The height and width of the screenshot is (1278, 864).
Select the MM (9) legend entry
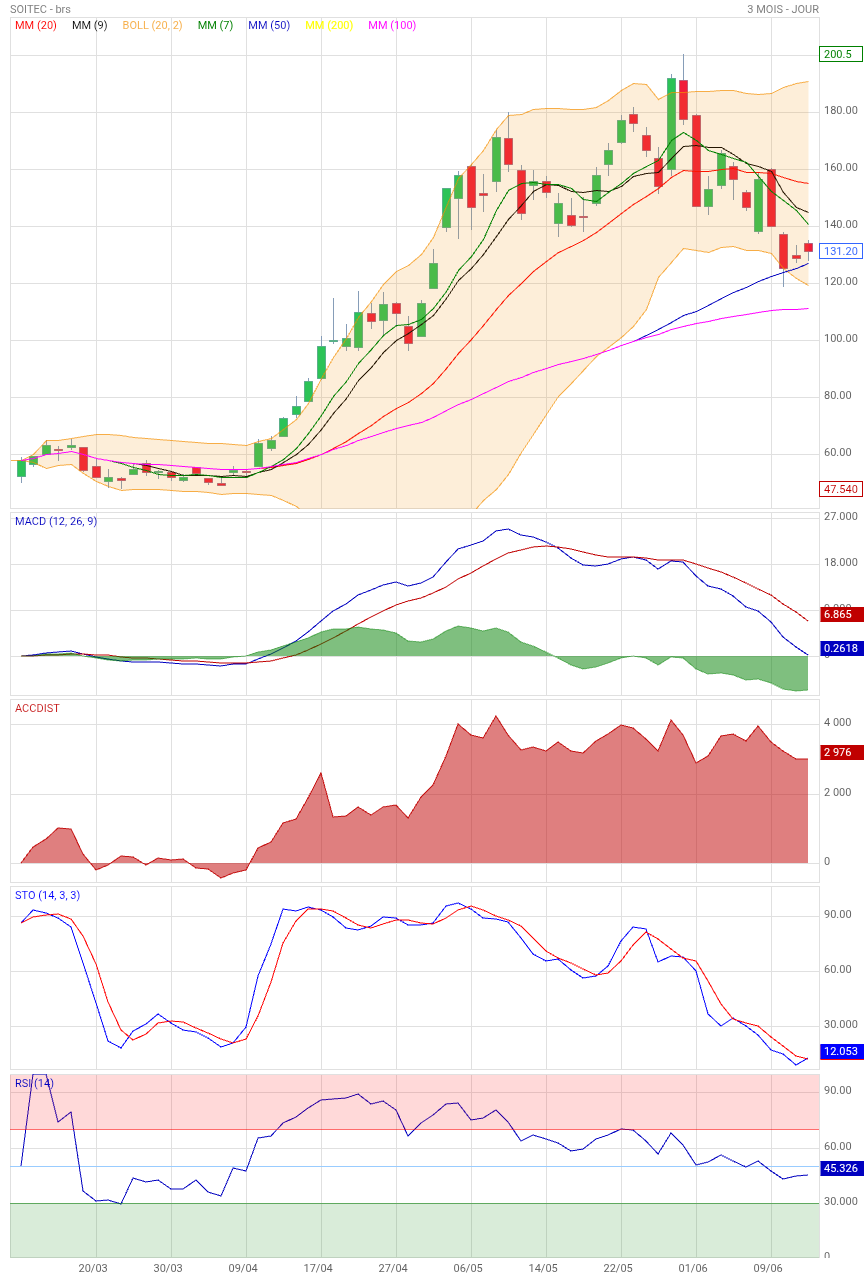pyautogui.click(x=89, y=25)
